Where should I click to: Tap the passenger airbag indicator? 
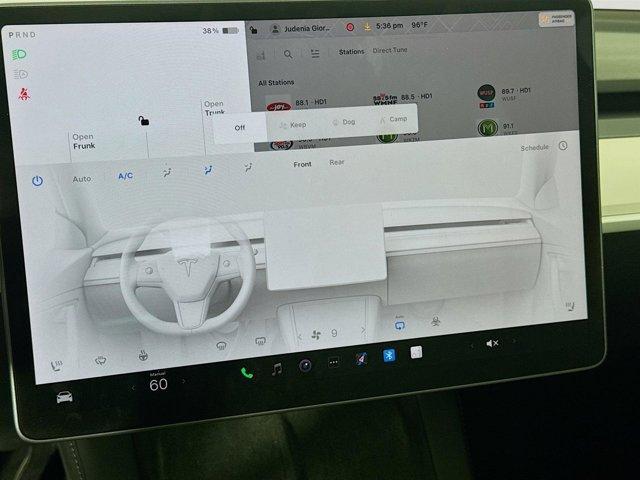coord(556,19)
